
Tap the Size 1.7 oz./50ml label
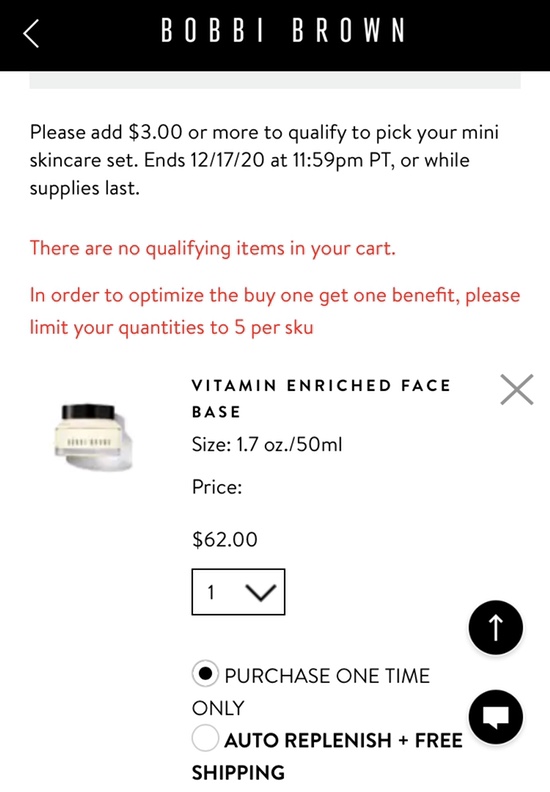click(267, 444)
